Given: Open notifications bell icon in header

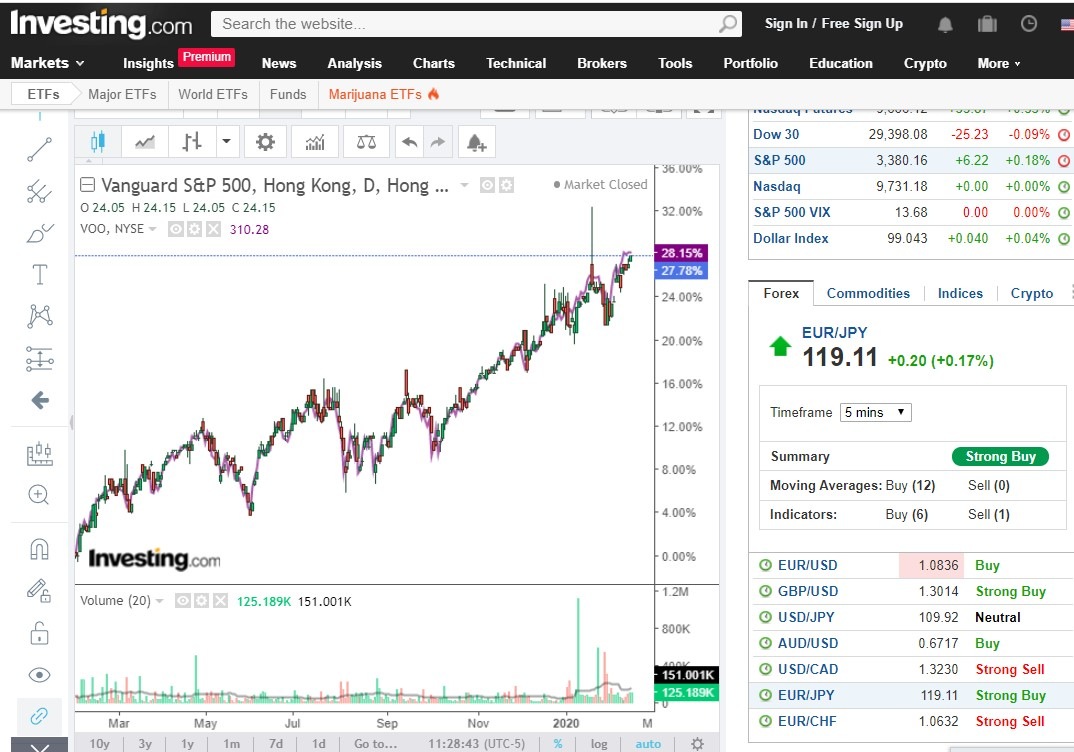Looking at the screenshot, I should pos(945,25).
